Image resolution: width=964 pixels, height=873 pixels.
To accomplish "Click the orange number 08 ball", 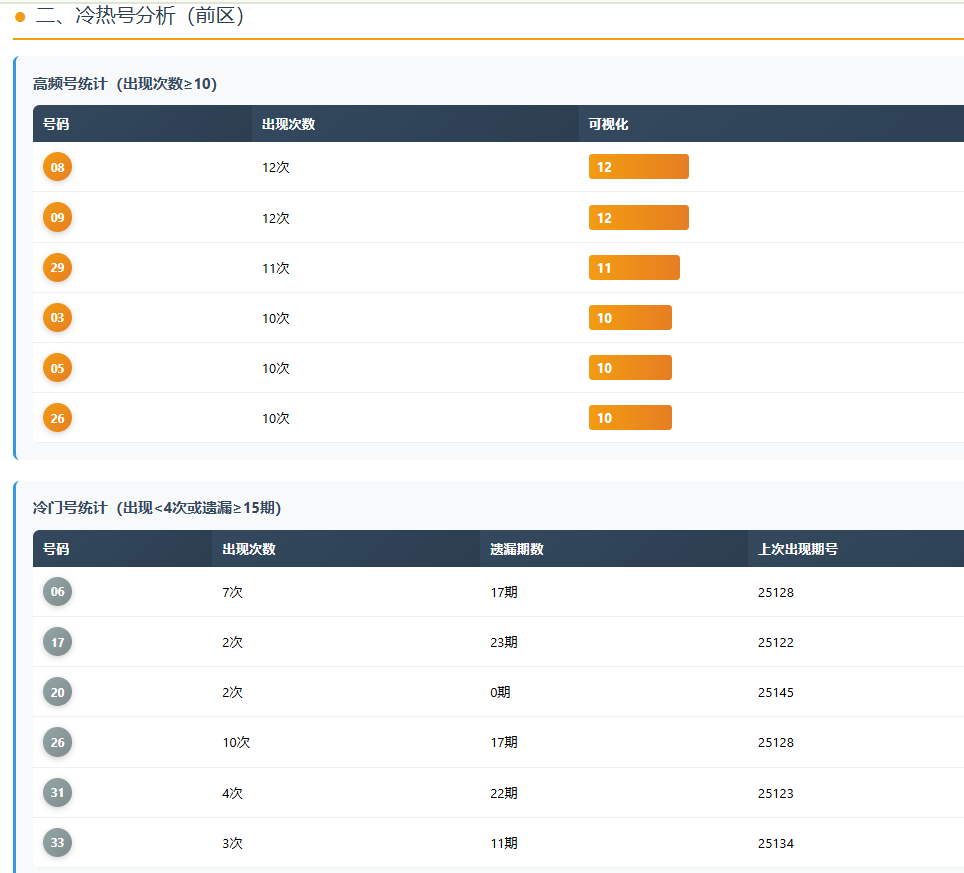I will 57,167.
